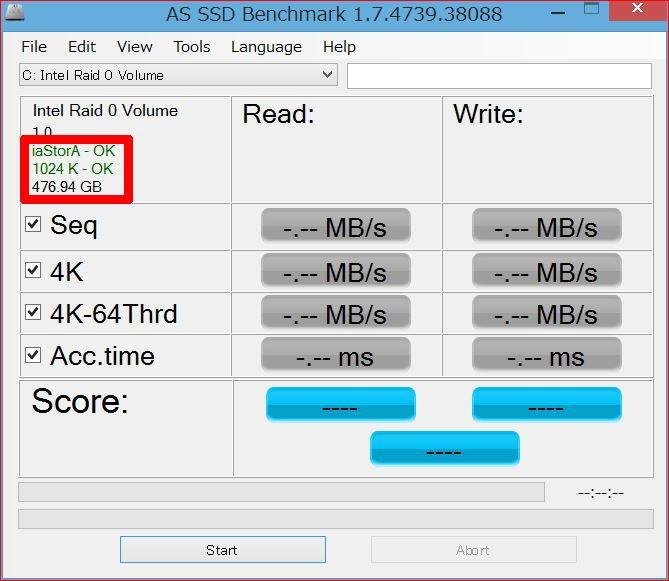Click the Score: label
This screenshot has height=581, width=669.
point(80,401)
